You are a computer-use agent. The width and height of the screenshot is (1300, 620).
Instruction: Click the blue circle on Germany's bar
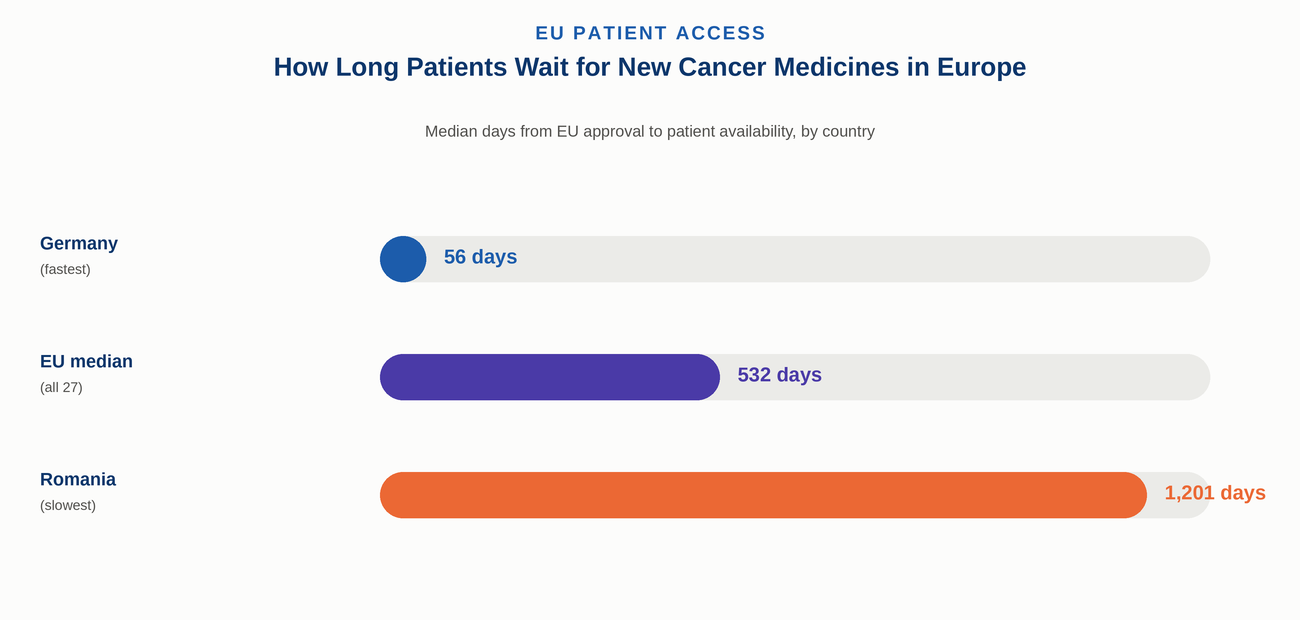tap(403, 259)
